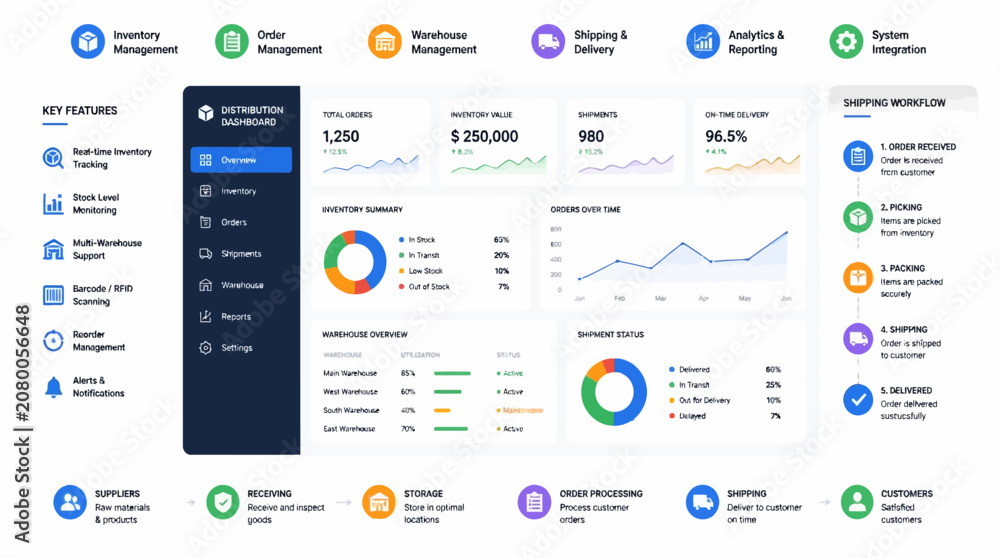
Task: Select Overview in the dashboard sidebar
Action: tap(241, 160)
